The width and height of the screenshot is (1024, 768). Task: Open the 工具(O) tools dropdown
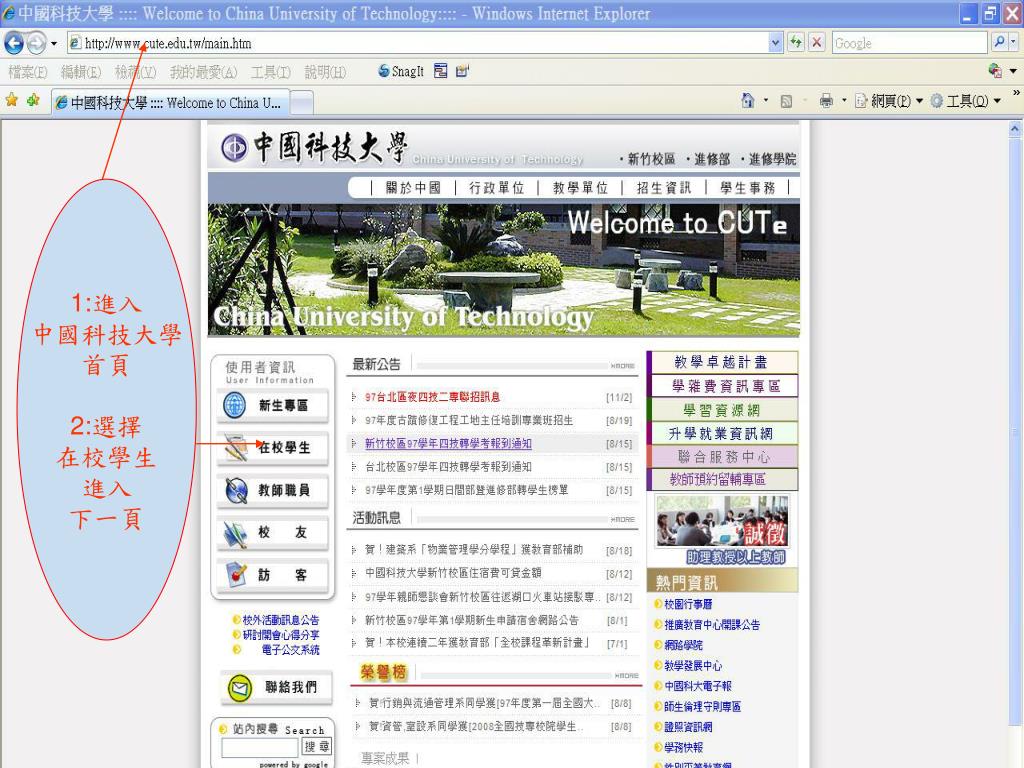point(966,101)
